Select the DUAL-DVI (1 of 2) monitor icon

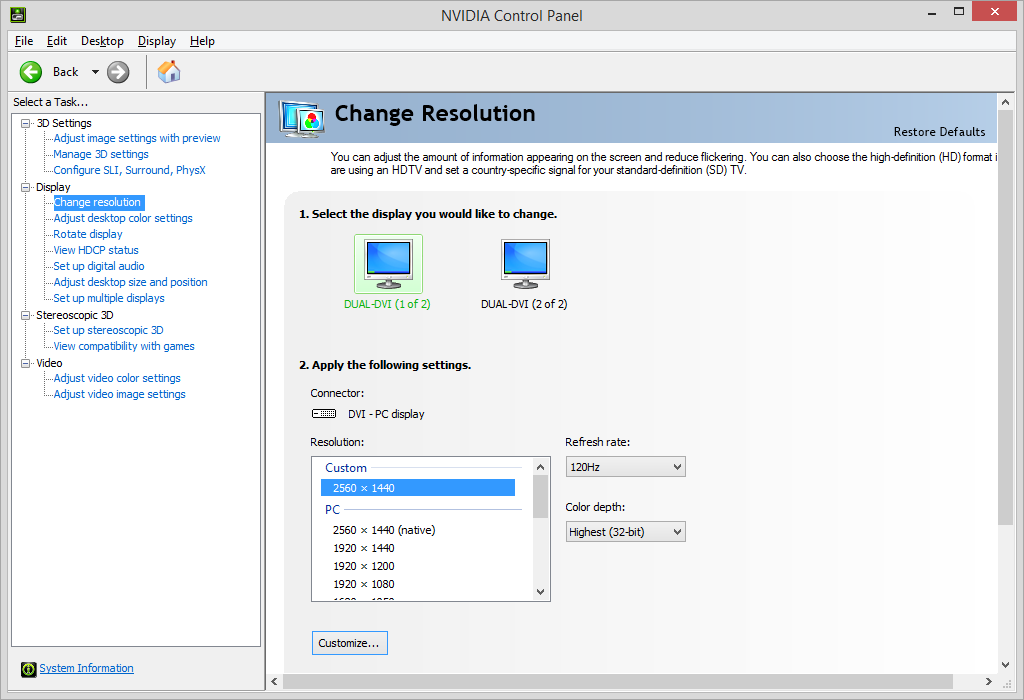coord(388,264)
